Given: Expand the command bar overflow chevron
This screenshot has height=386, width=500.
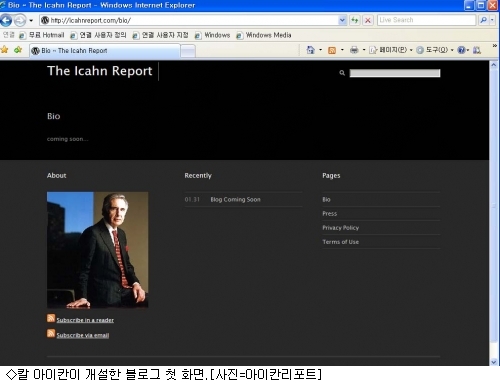Looking at the screenshot, I should (x=494, y=46).
